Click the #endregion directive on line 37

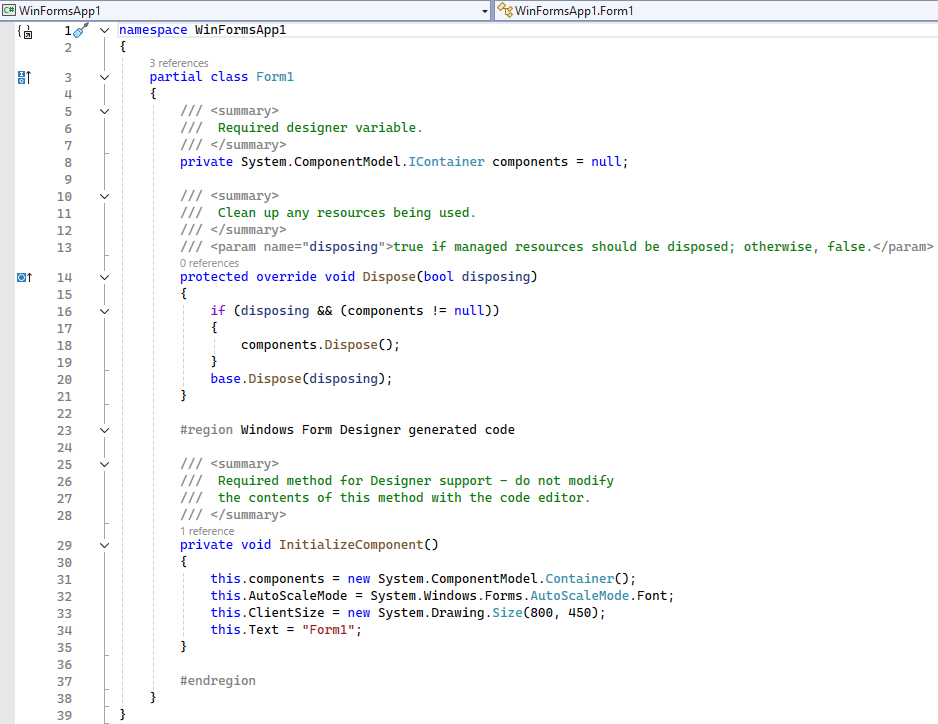pos(218,680)
